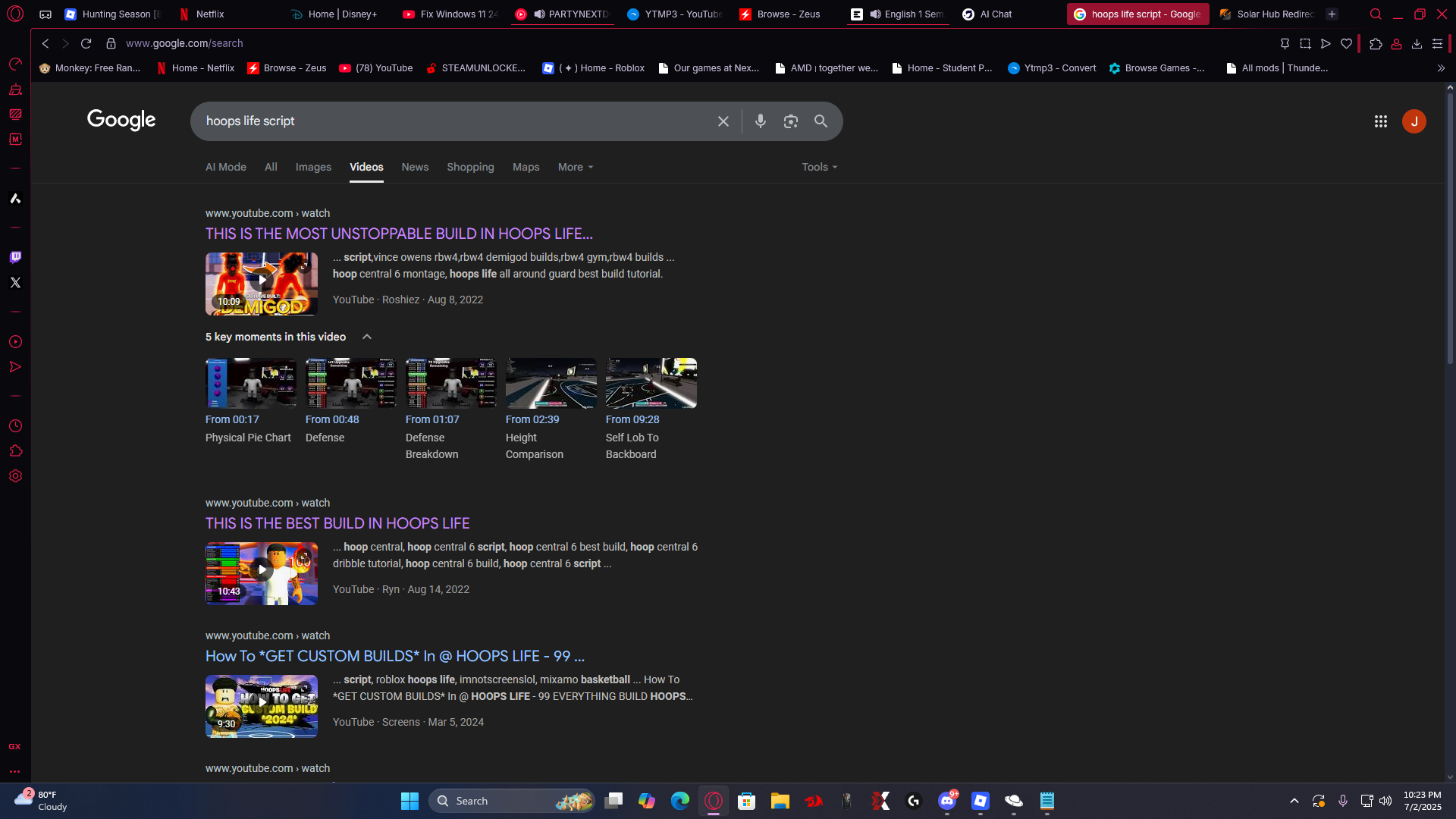The width and height of the screenshot is (1456, 819).
Task: Clear the search box with the X icon
Action: tap(723, 121)
